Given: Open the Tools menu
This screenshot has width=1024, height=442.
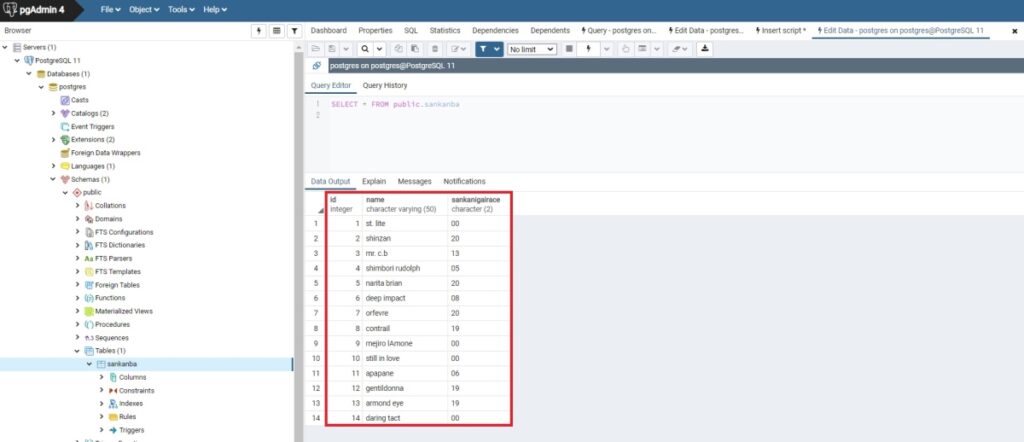Looking at the screenshot, I should click(180, 9).
